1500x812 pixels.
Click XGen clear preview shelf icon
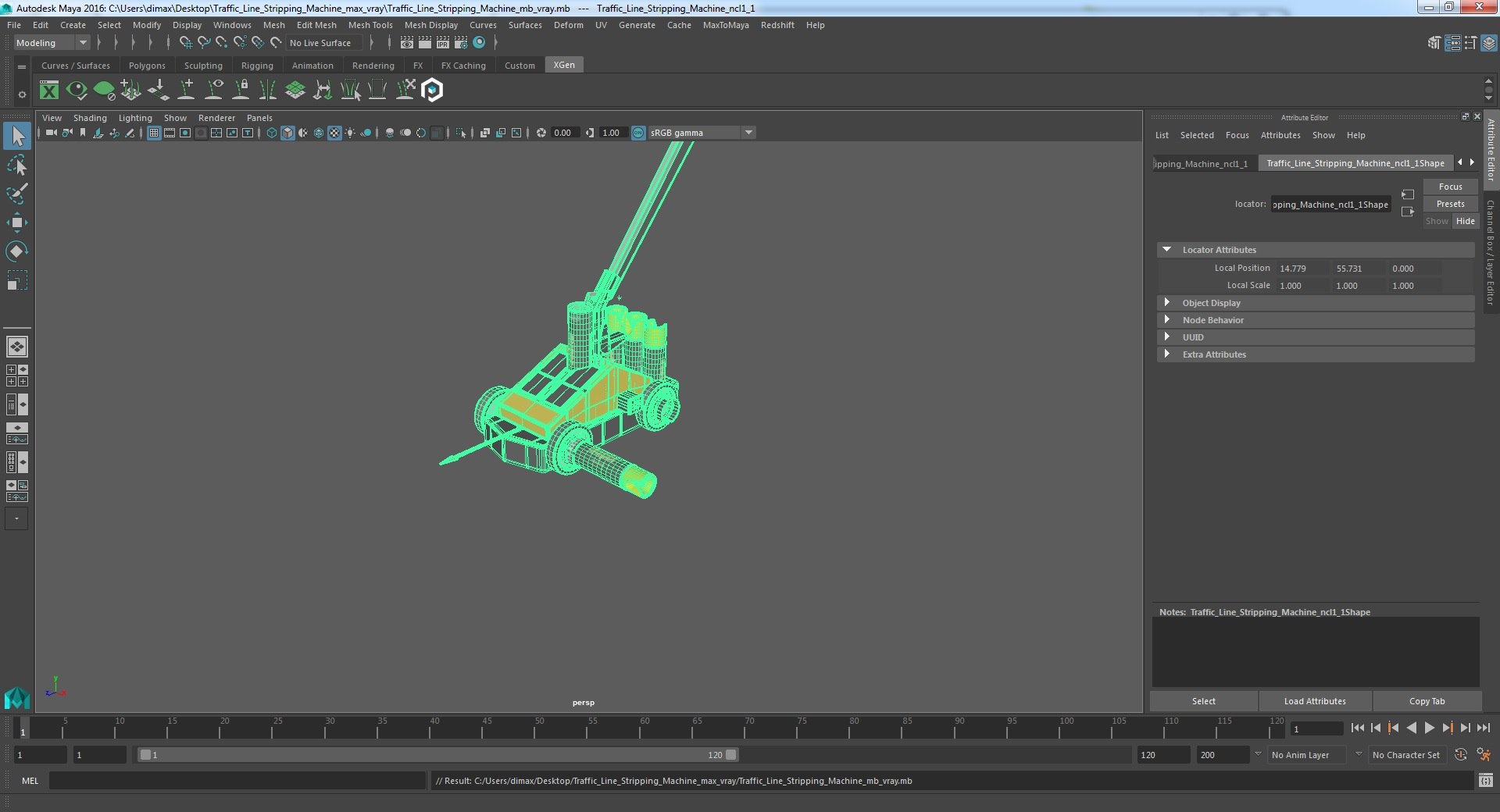pos(104,91)
